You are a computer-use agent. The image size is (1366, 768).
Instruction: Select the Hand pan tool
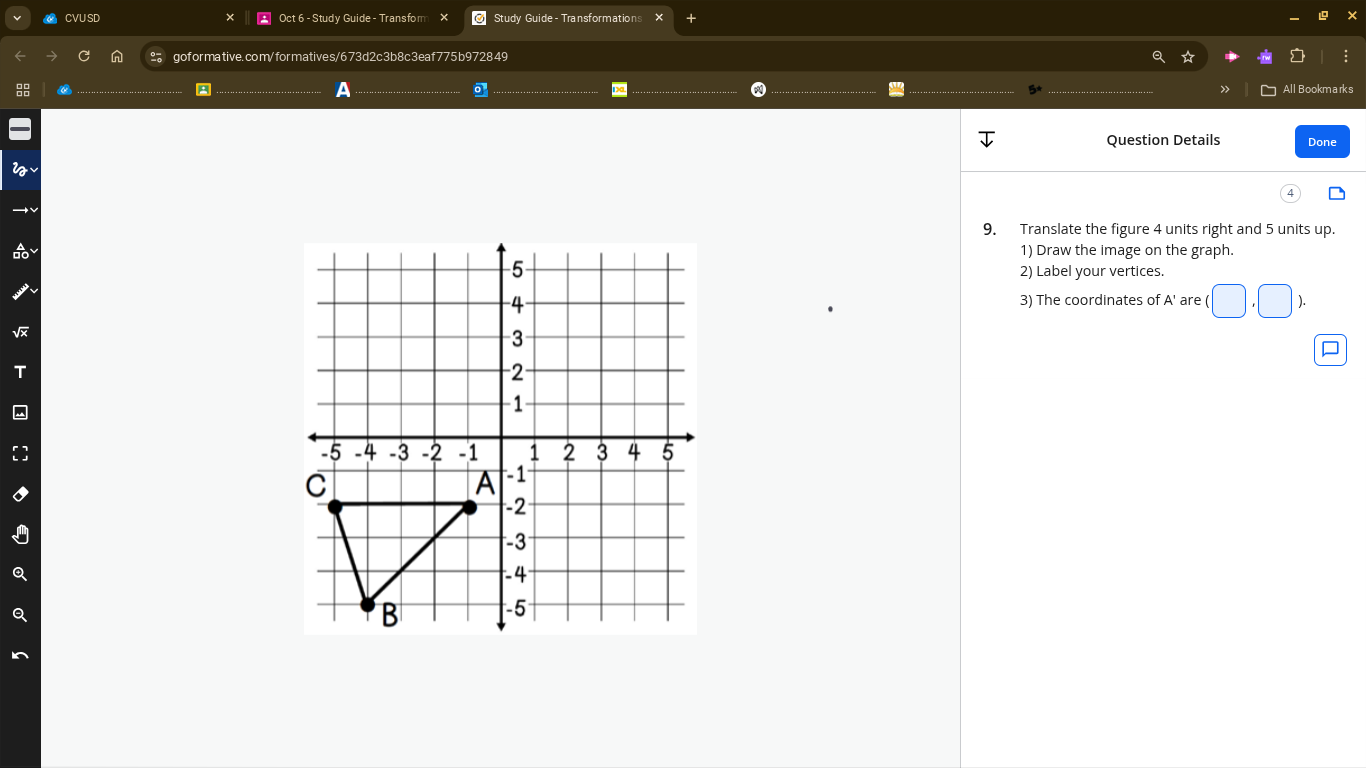click(x=20, y=533)
